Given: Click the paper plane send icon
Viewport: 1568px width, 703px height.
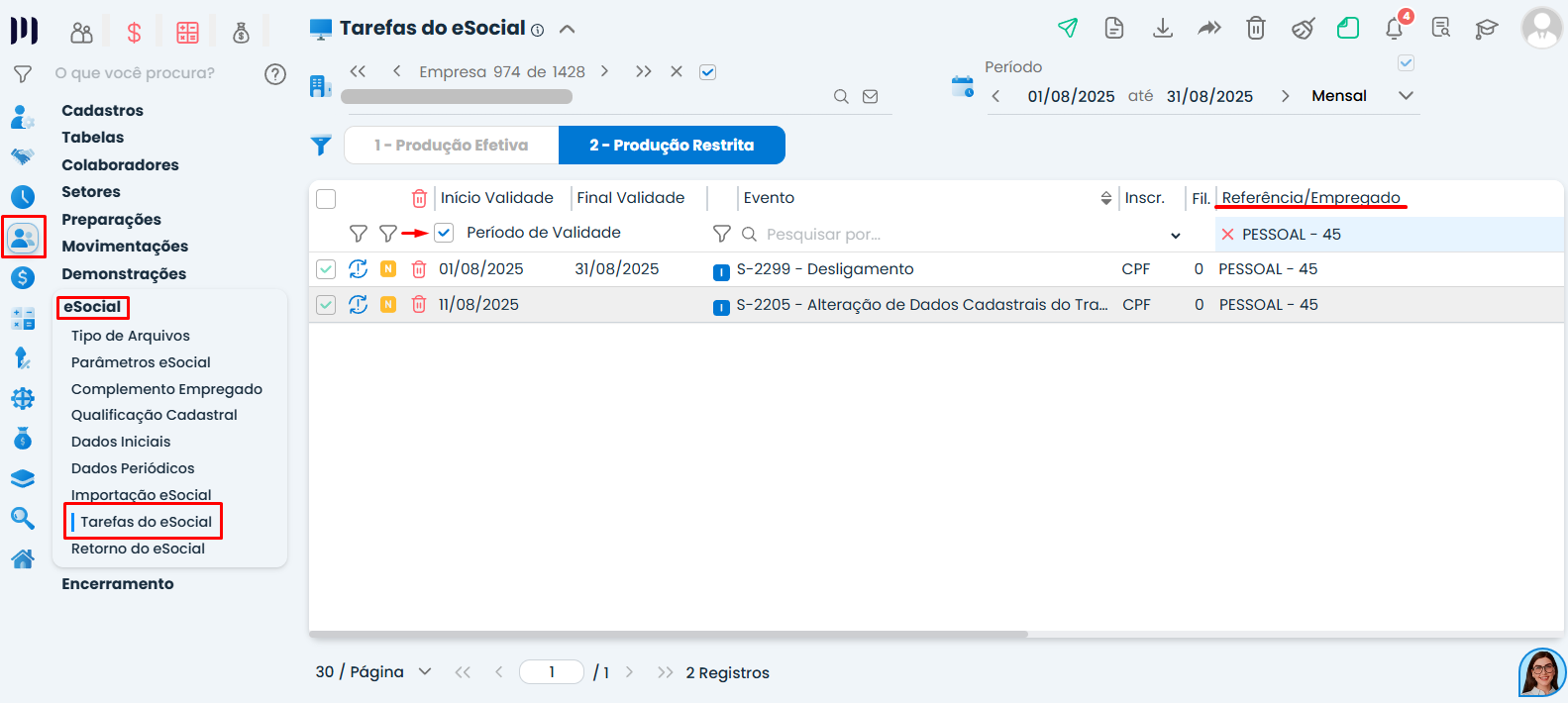Looking at the screenshot, I should 1068,28.
